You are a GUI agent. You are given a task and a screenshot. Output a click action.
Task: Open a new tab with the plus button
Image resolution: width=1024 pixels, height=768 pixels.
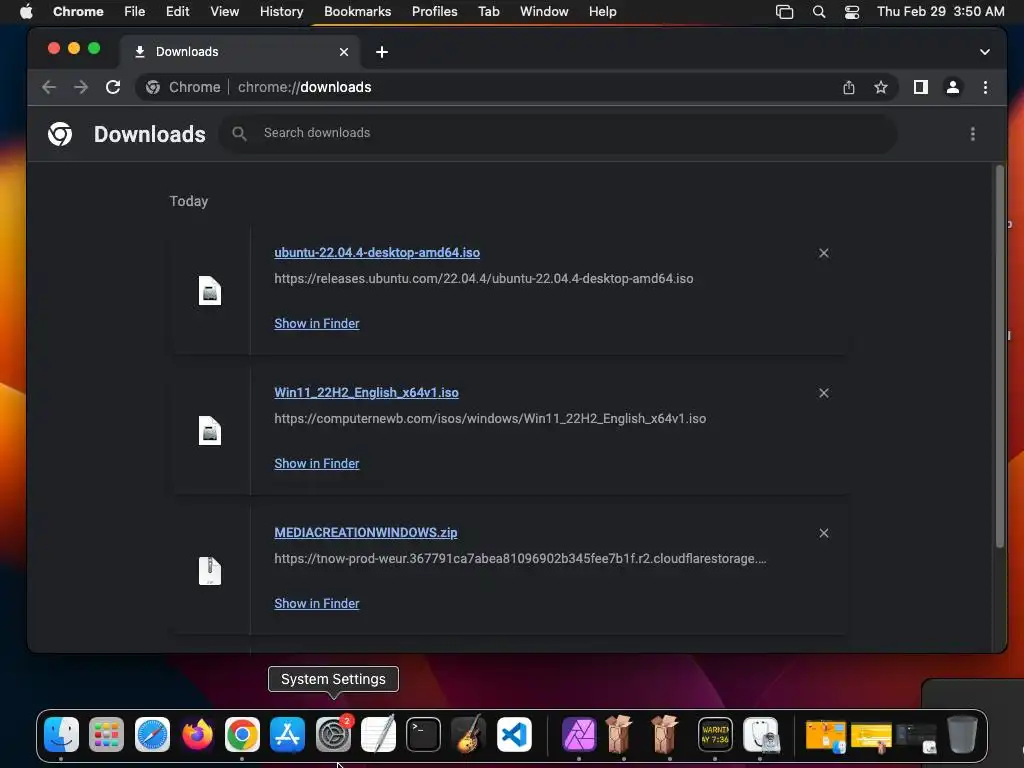tap(382, 52)
